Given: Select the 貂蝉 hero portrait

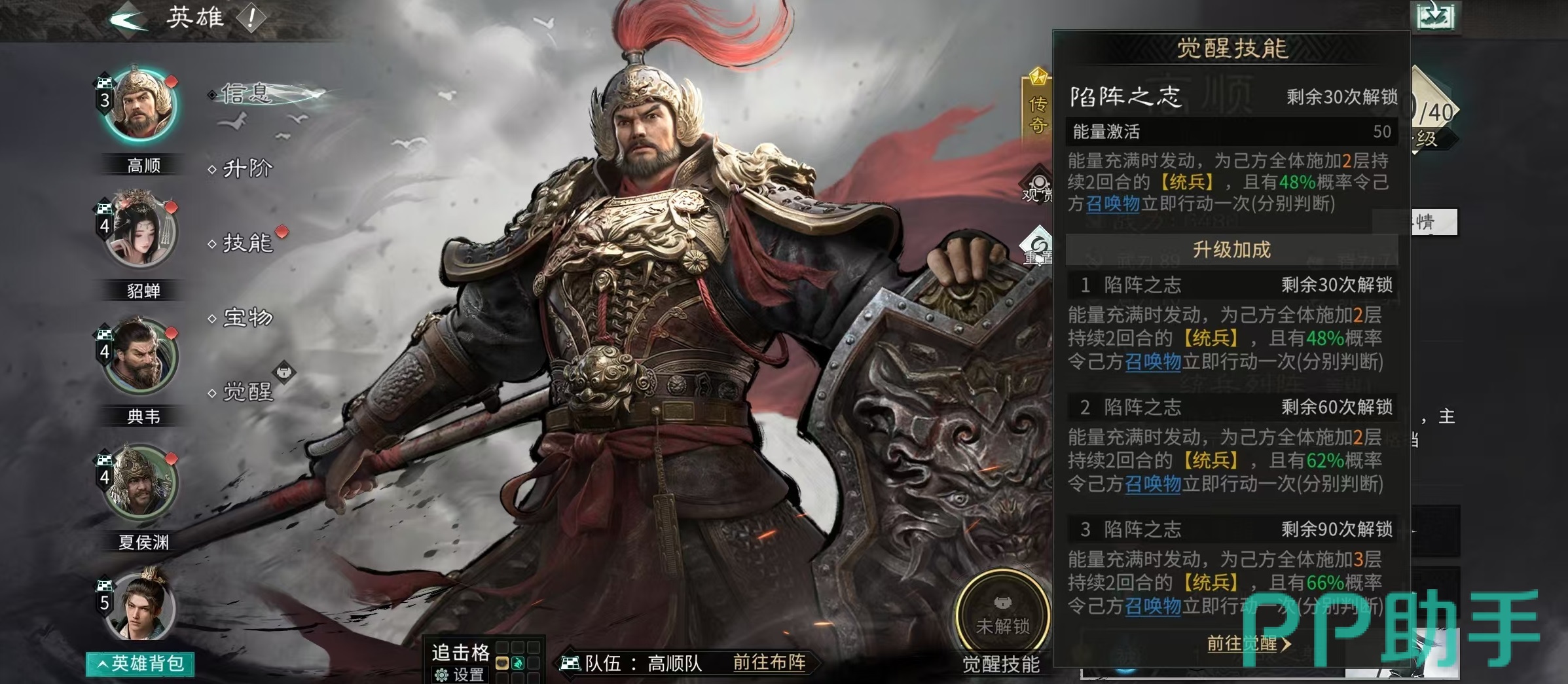Looking at the screenshot, I should pyautogui.click(x=141, y=230).
